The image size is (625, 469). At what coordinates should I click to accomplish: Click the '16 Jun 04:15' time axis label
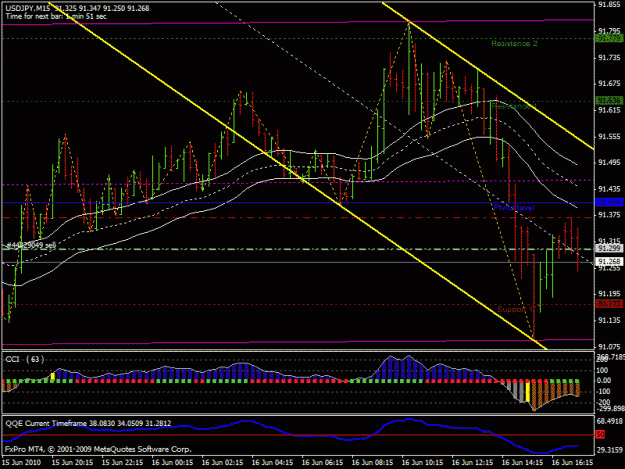(272, 463)
